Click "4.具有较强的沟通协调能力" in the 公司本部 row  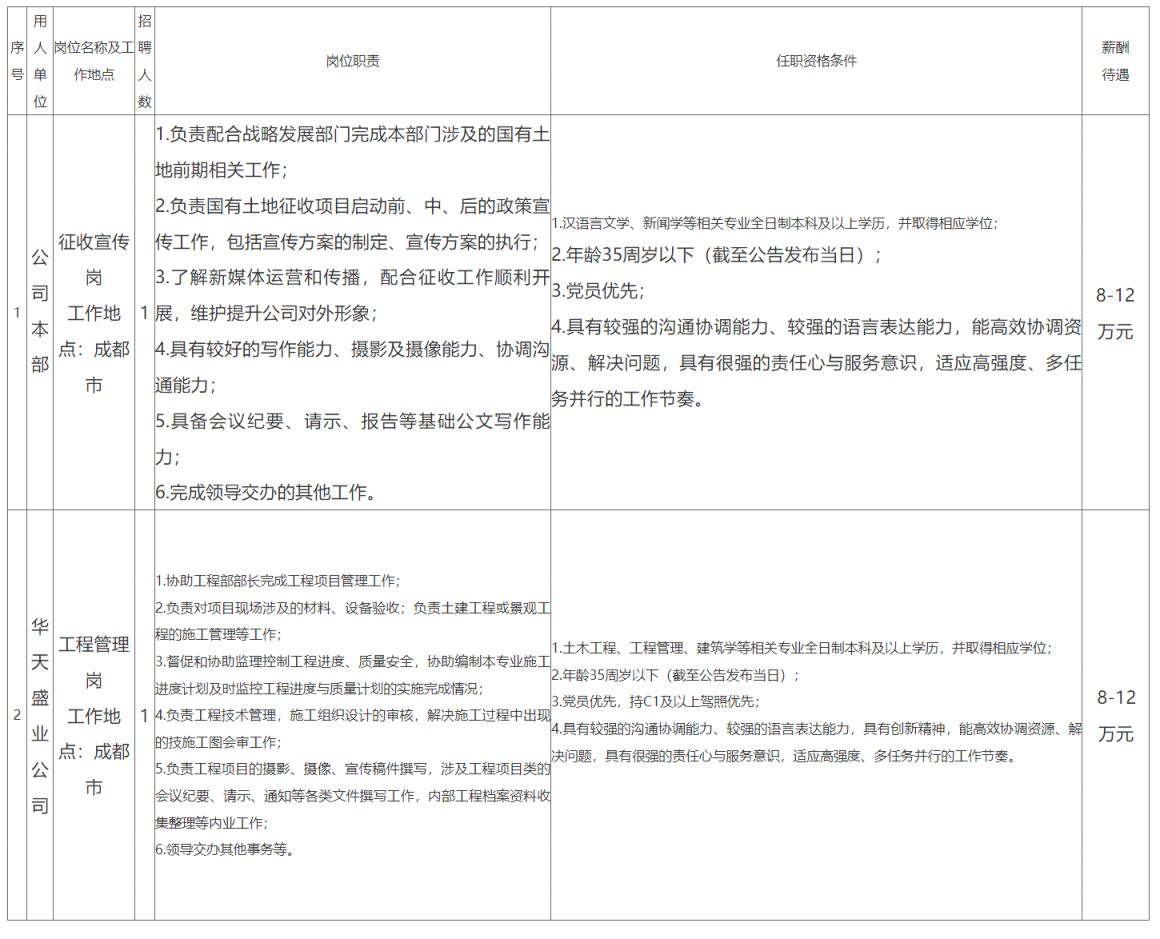(816, 363)
